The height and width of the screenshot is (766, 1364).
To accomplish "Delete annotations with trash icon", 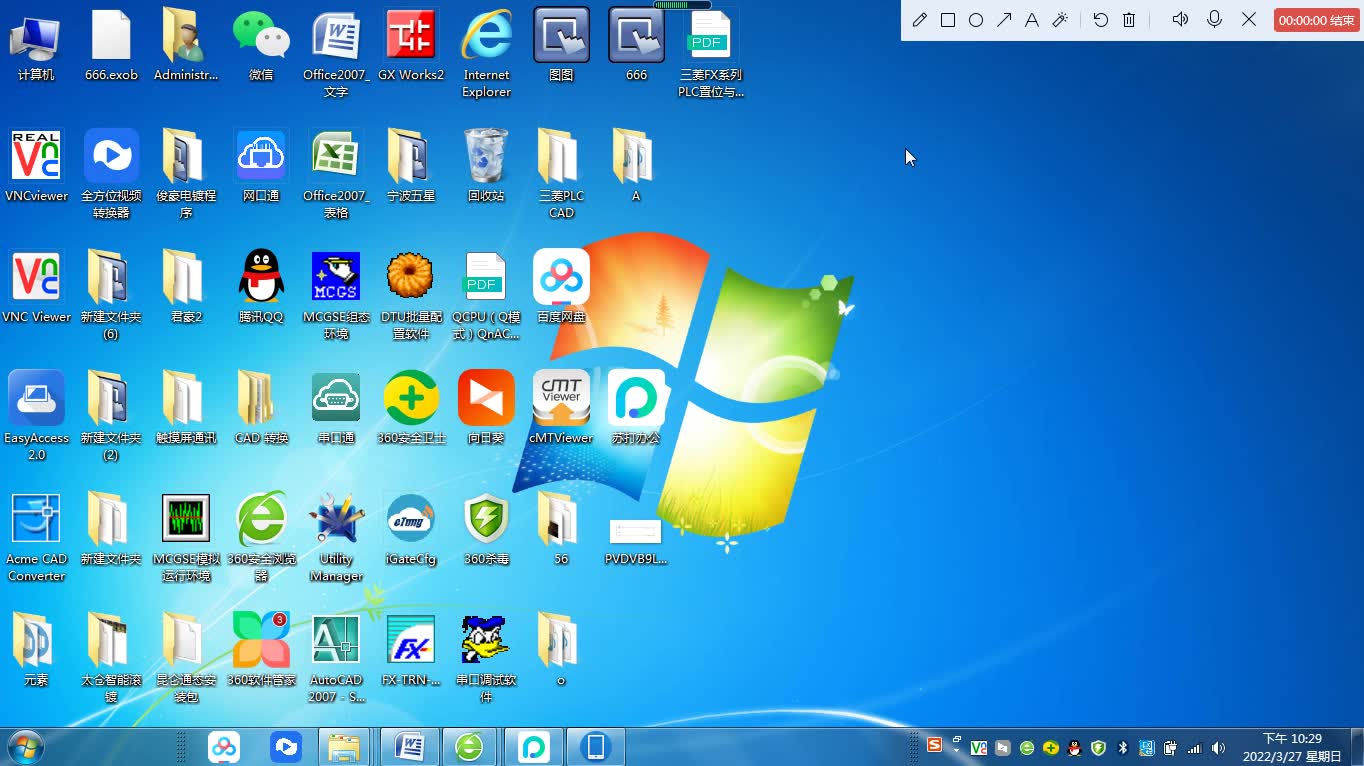I will (x=1129, y=20).
